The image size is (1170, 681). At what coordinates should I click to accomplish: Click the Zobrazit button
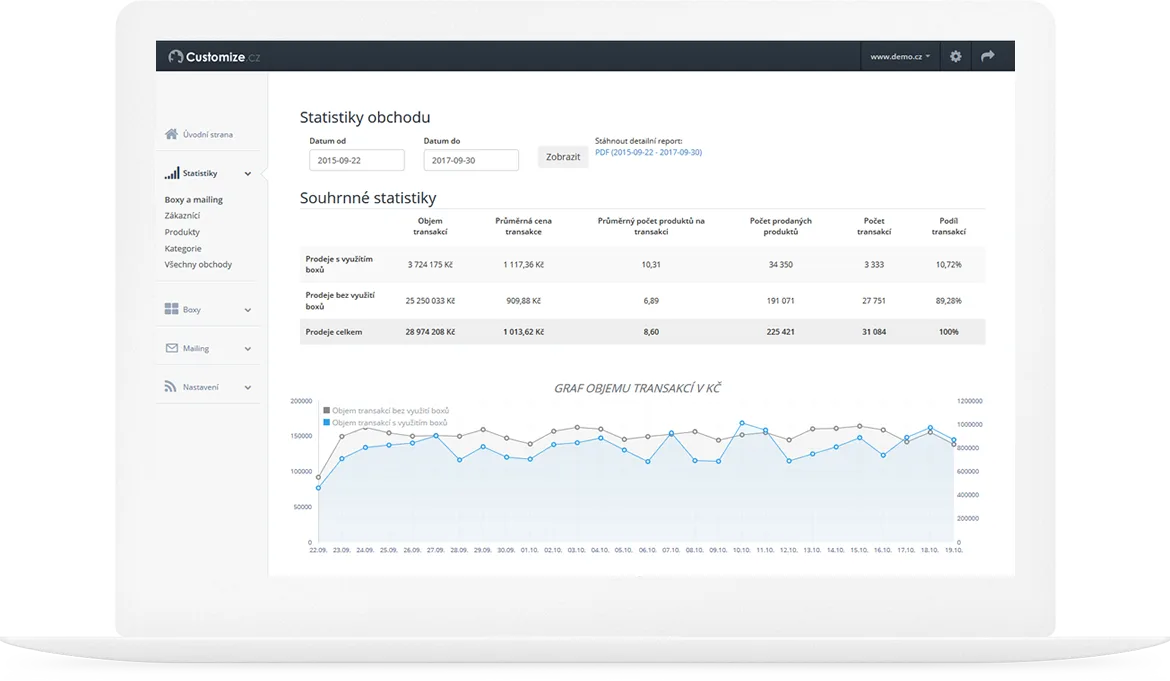563,157
